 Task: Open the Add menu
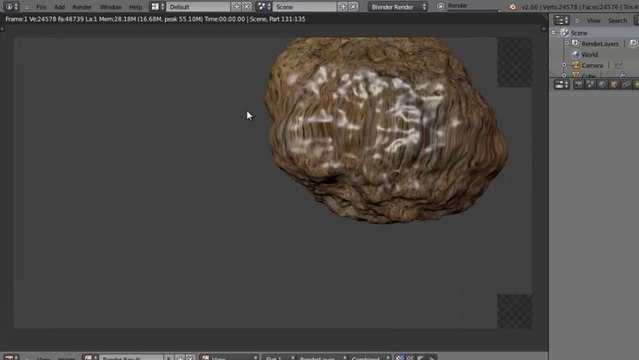[x=59, y=7]
